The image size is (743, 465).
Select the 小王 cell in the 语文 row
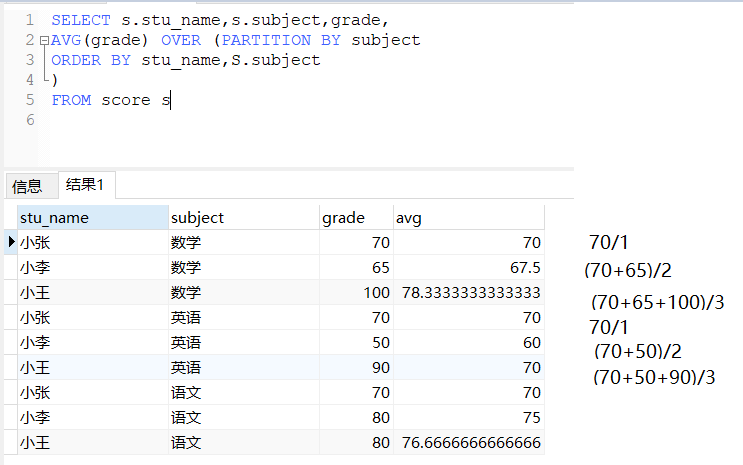pyautogui.click(x=93, y=442)
